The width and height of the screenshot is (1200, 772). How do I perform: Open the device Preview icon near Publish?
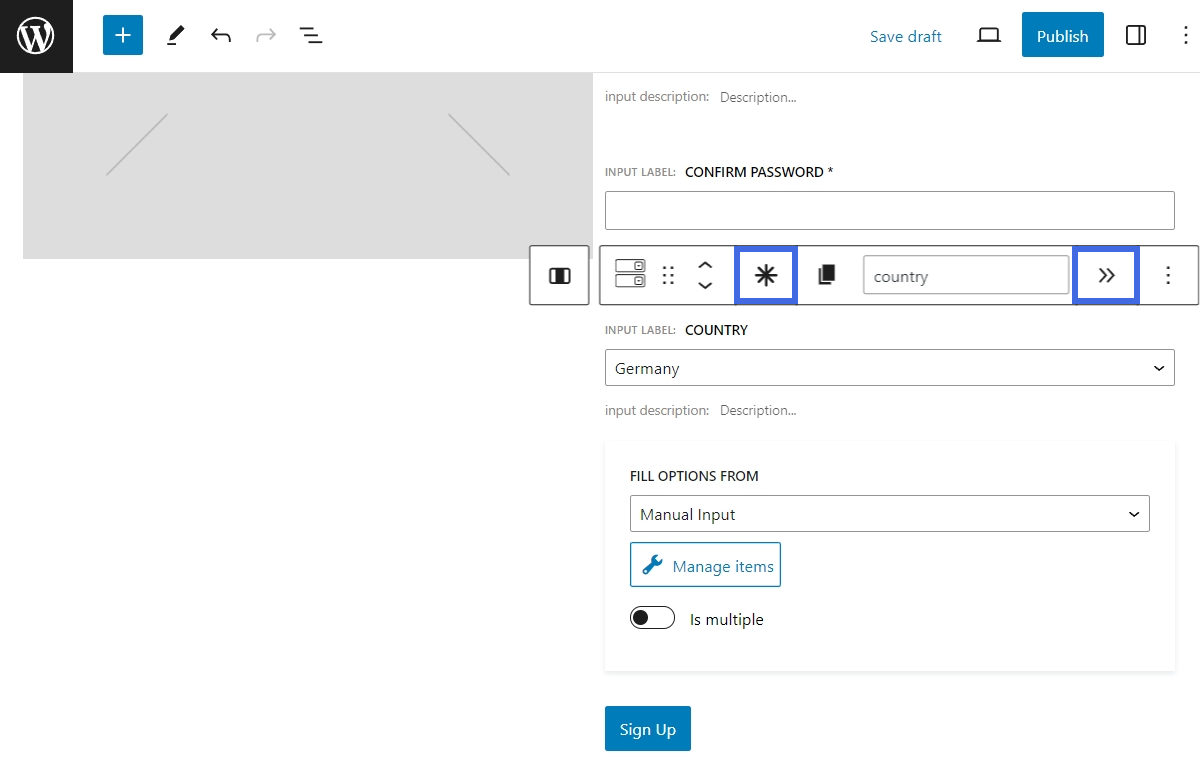click(x=988, y=35)
